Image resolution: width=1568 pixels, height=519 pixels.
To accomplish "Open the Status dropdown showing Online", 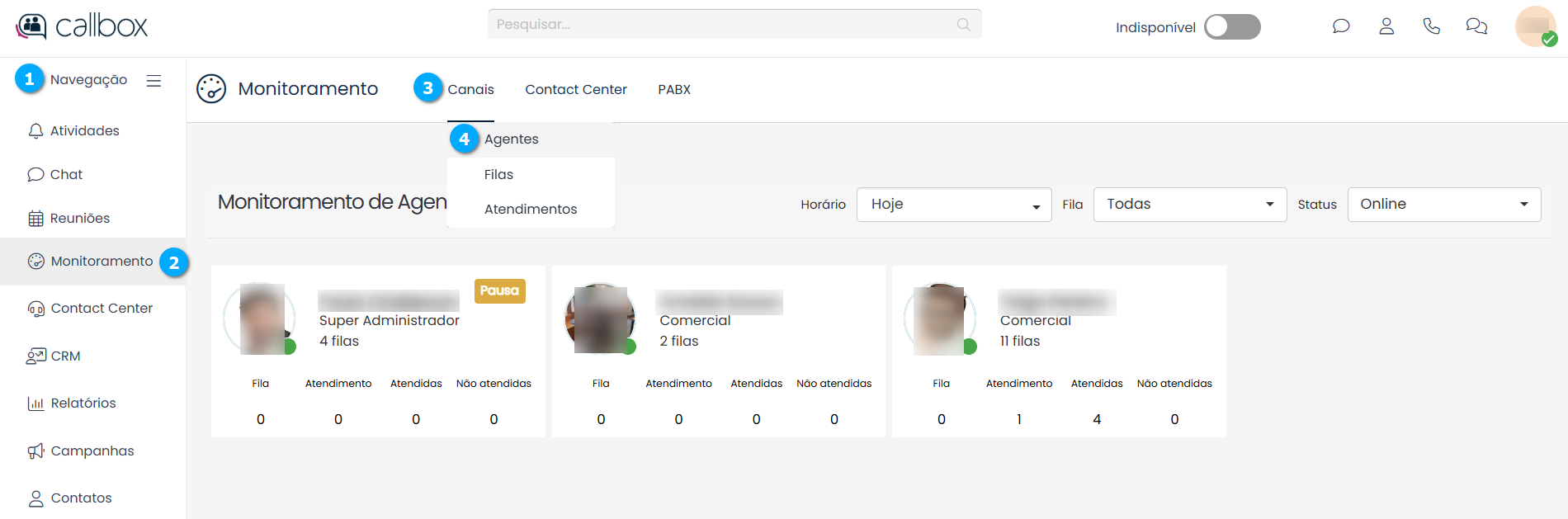I will click(1443, 205).
